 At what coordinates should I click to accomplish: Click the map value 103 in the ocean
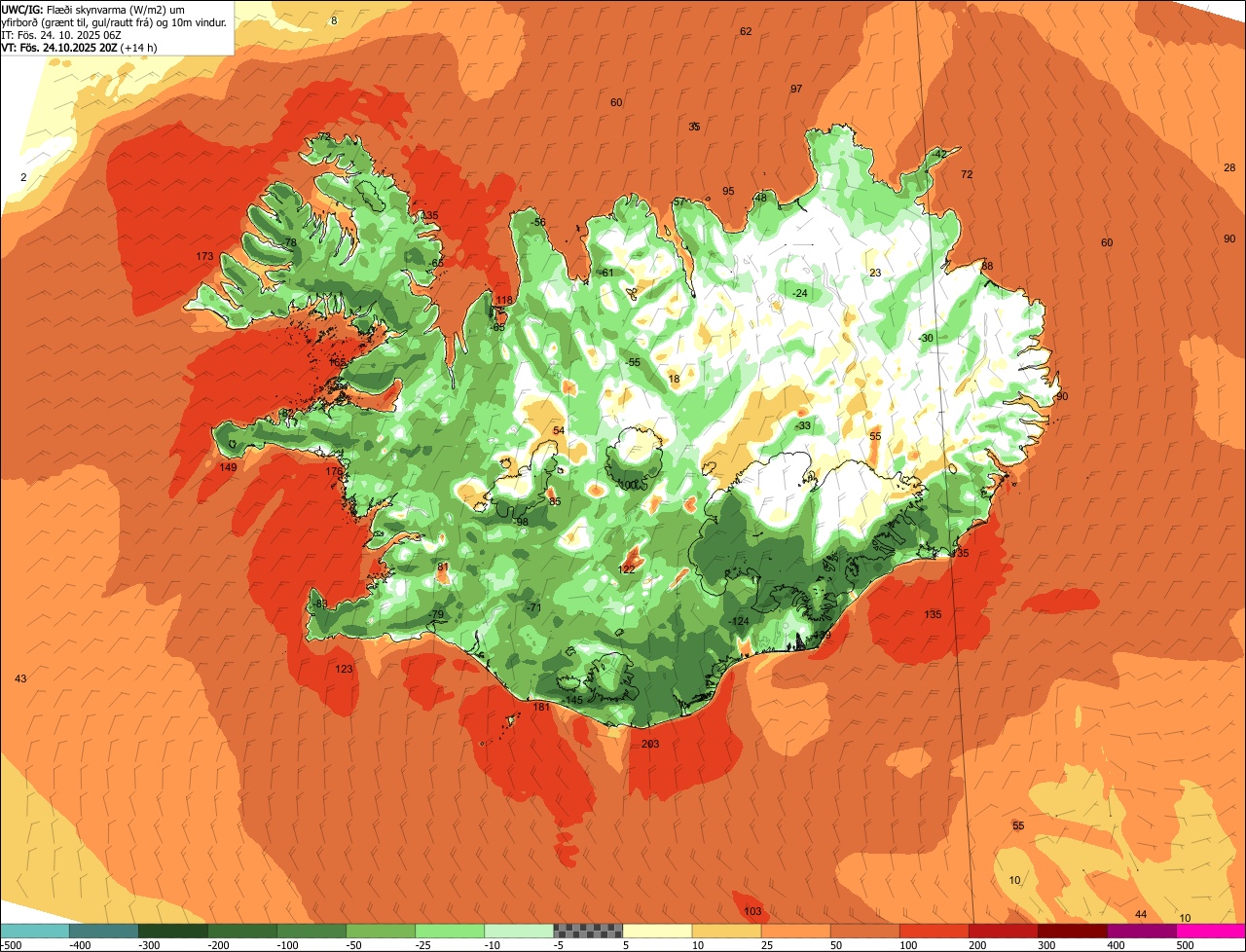click(x=752, y=912)
